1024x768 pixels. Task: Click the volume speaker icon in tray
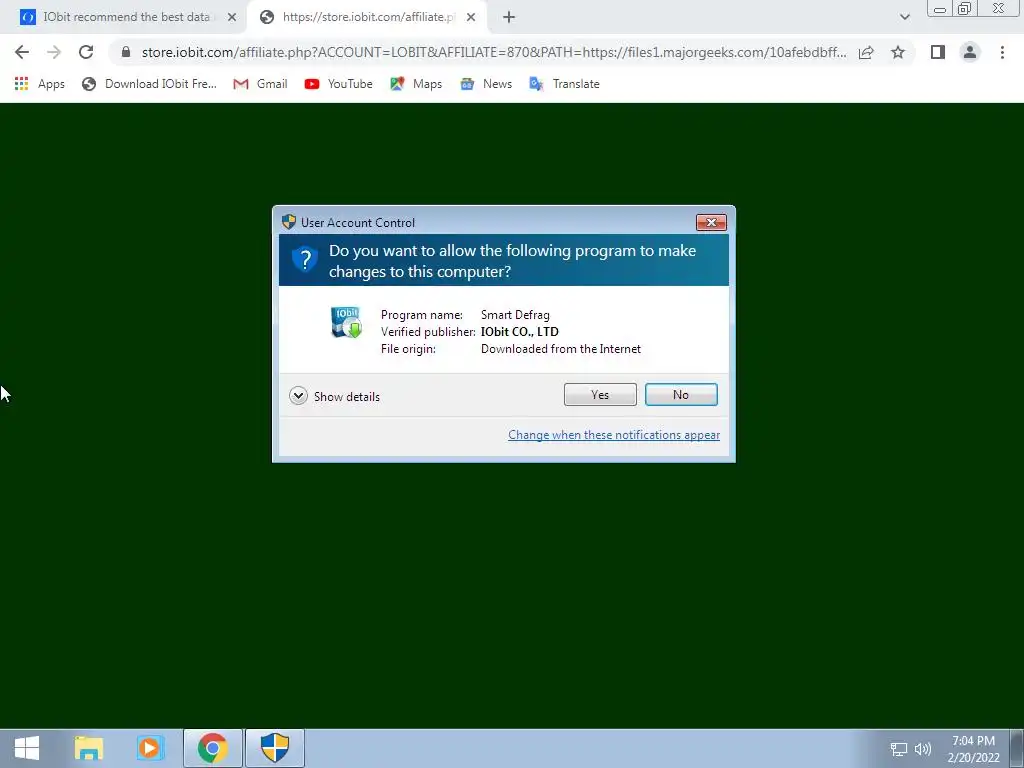(922, 749)
